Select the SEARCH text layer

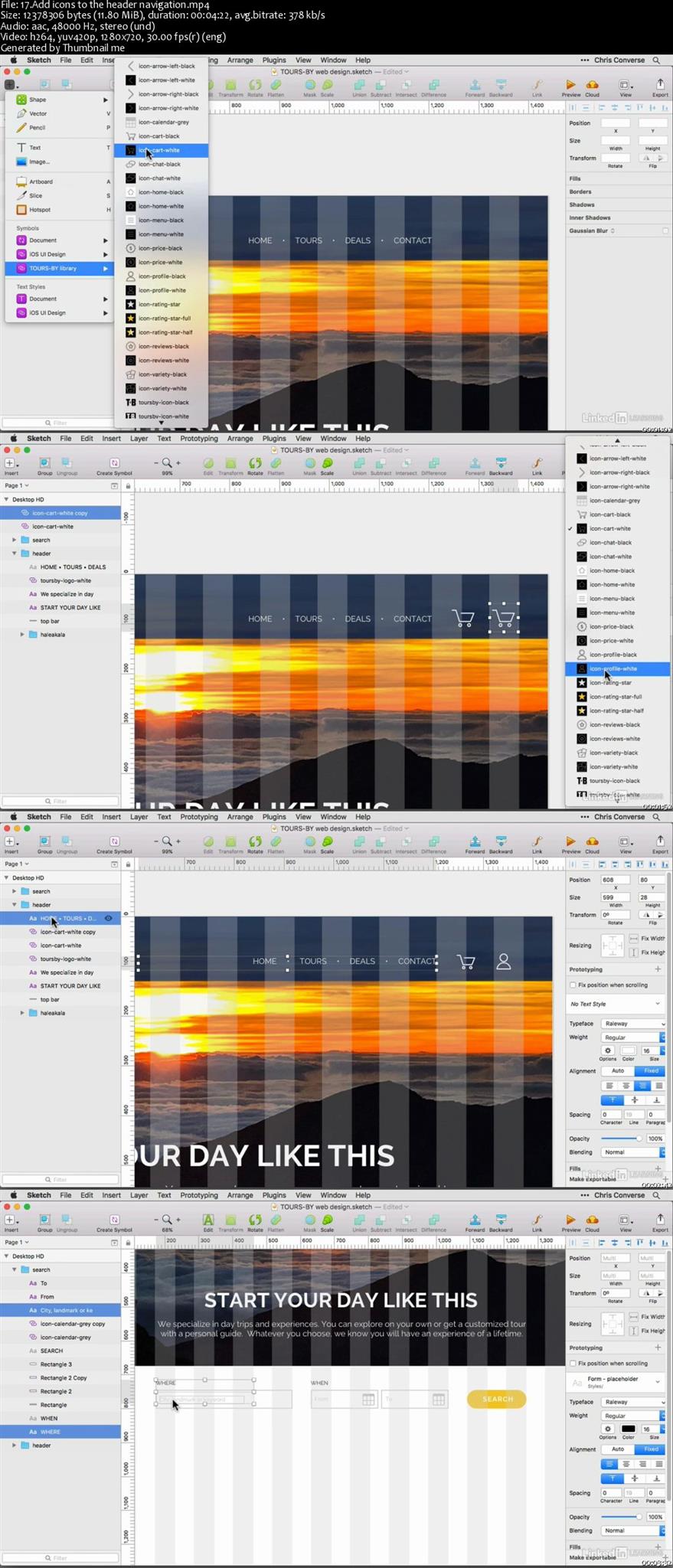click(x=60, y=1351)
